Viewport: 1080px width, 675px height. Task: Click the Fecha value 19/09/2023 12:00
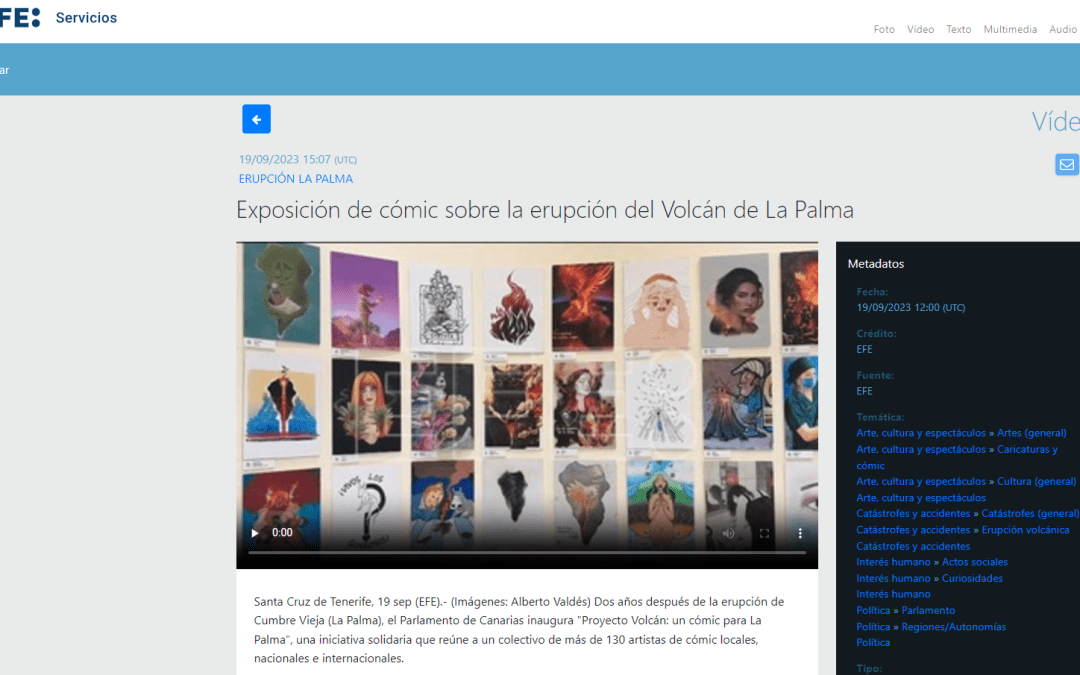[x=911, y=307]
